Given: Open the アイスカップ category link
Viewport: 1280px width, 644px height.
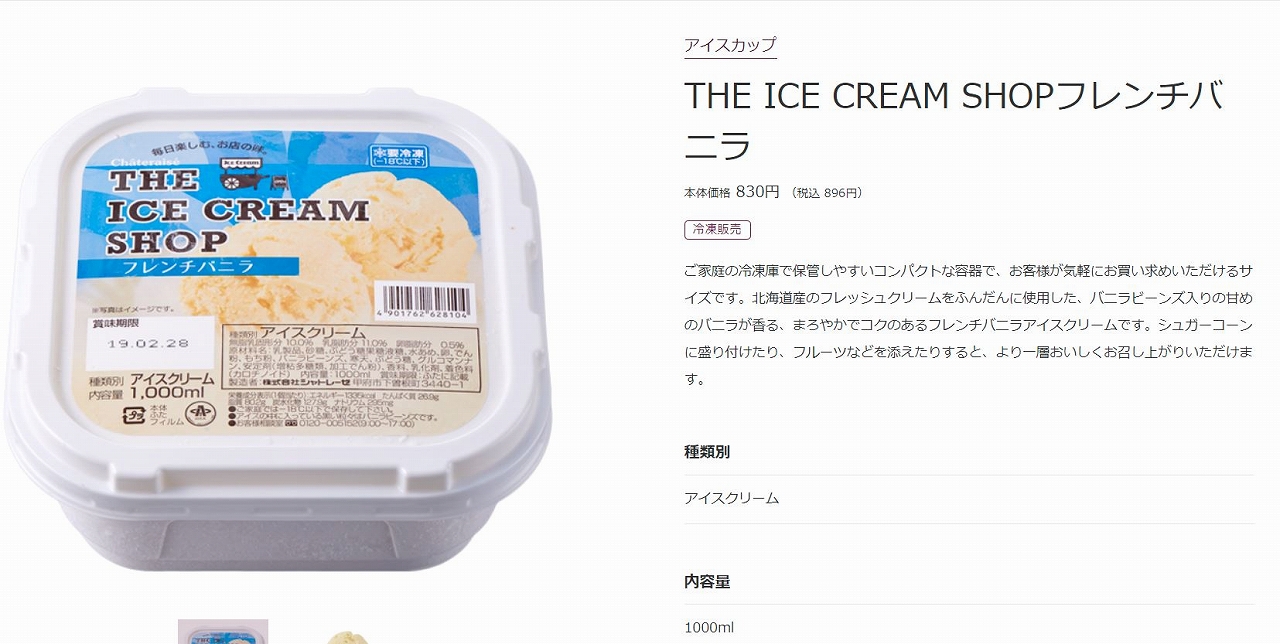Looking at the screenshot, I should [730, 45].
